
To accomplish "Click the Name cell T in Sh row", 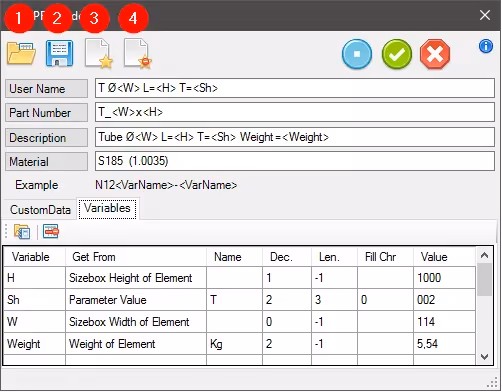I will point(235,300).
